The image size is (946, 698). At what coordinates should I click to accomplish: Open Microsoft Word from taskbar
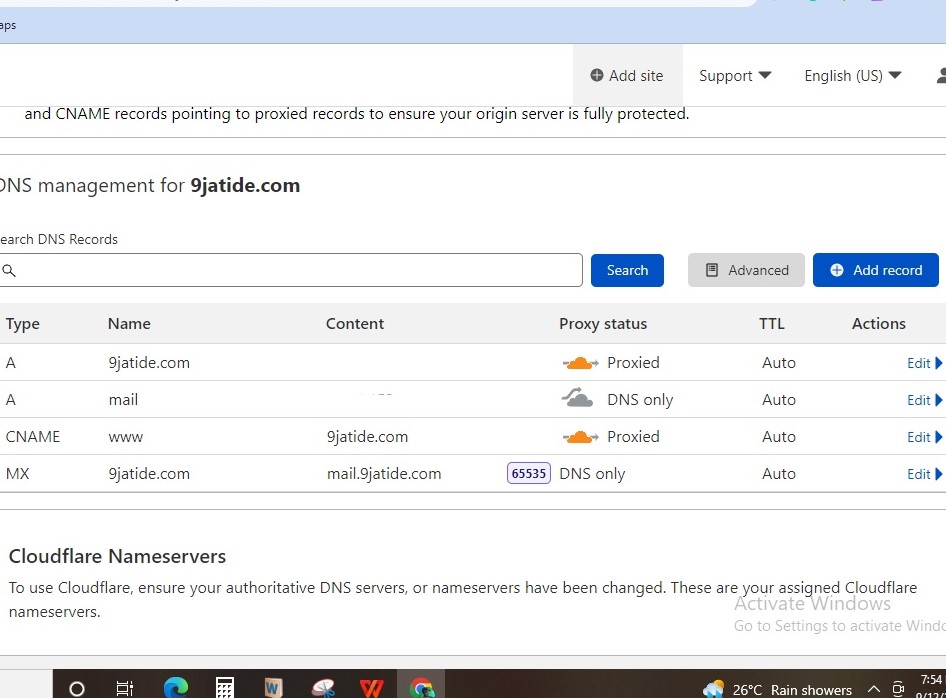click(x=273, y=688)
